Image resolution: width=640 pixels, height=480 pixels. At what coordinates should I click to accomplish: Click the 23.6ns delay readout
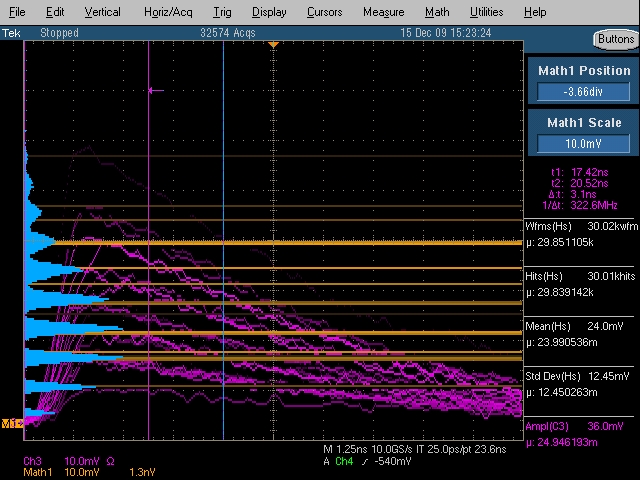click(x=490, y=449)
